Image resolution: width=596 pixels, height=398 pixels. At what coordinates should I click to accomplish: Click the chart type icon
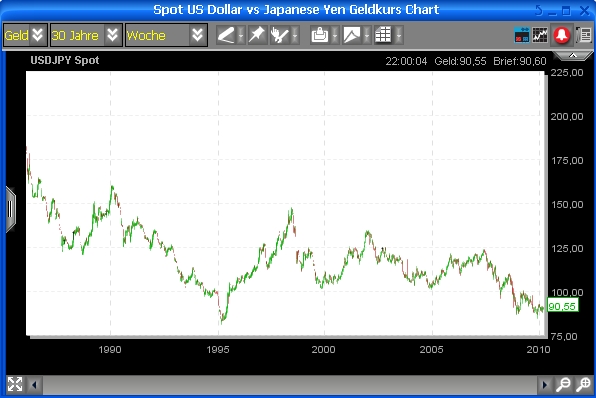(x=352, y=35)
